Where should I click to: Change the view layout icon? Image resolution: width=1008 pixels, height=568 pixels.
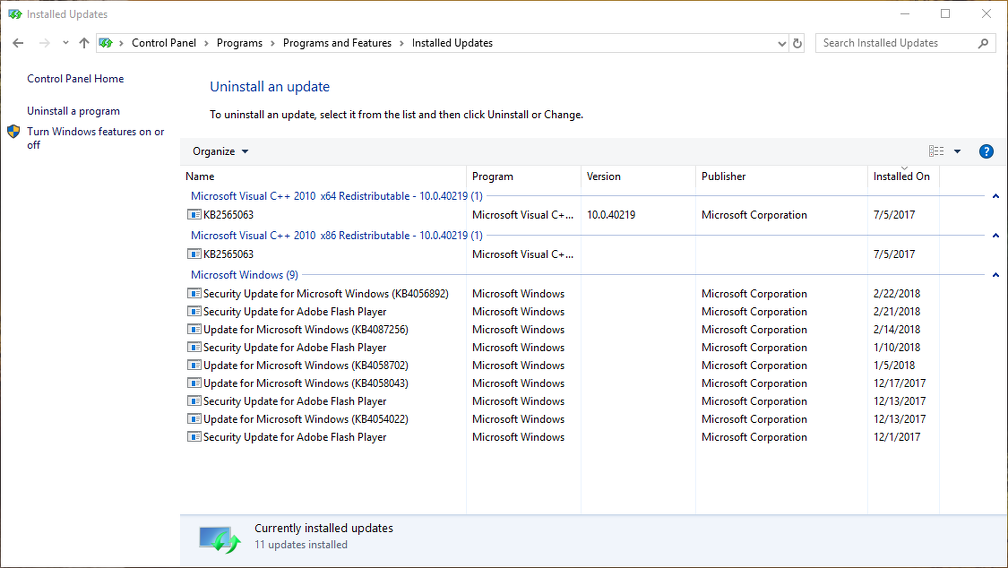point(936,151)
